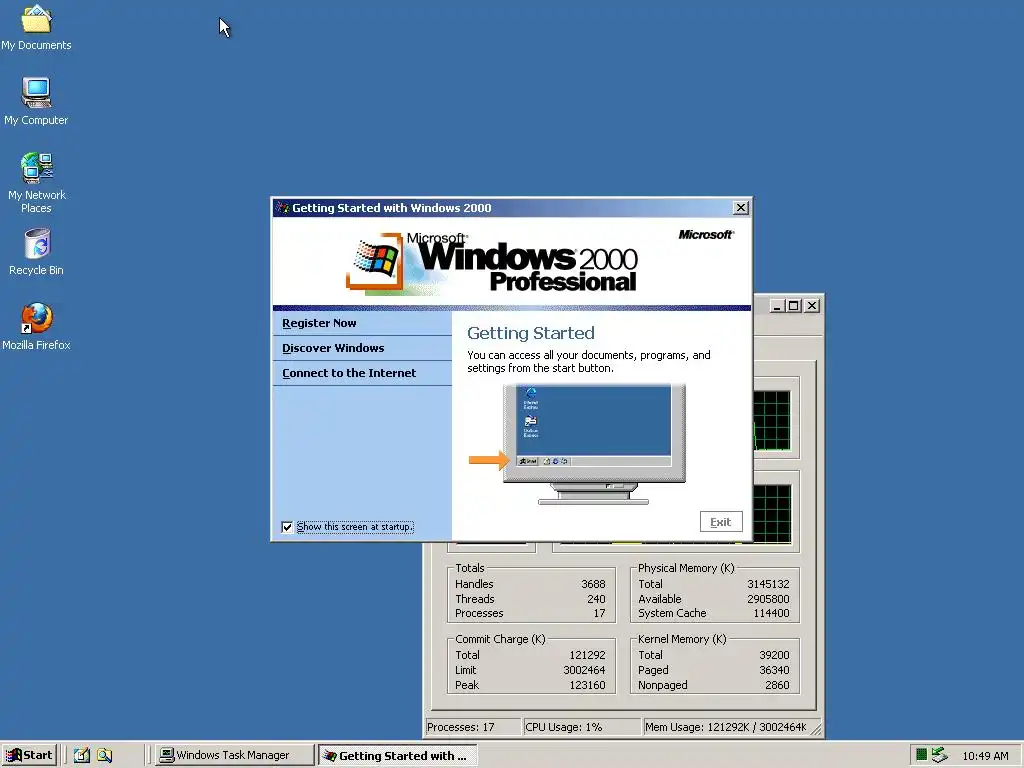Click status bar Processes: 17
This screenshot has width=1024, height=768.
coord(473,727)
